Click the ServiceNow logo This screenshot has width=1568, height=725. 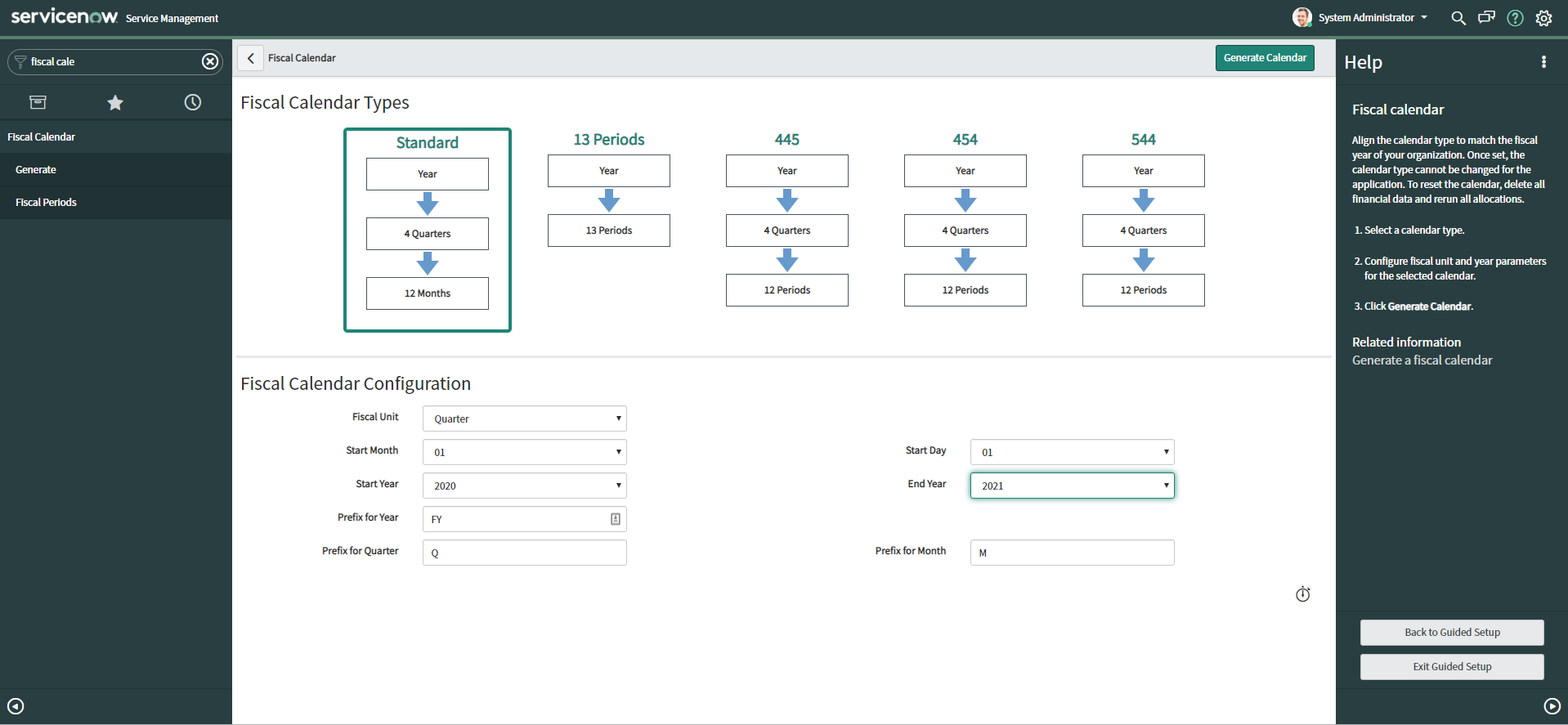tap(65, 16)
